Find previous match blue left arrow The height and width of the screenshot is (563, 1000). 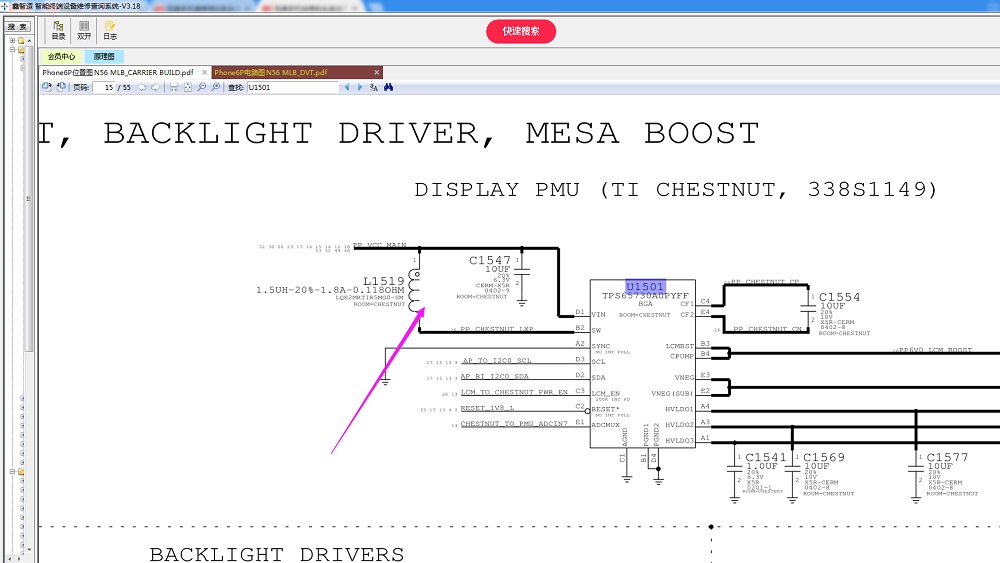coord(347,87)
